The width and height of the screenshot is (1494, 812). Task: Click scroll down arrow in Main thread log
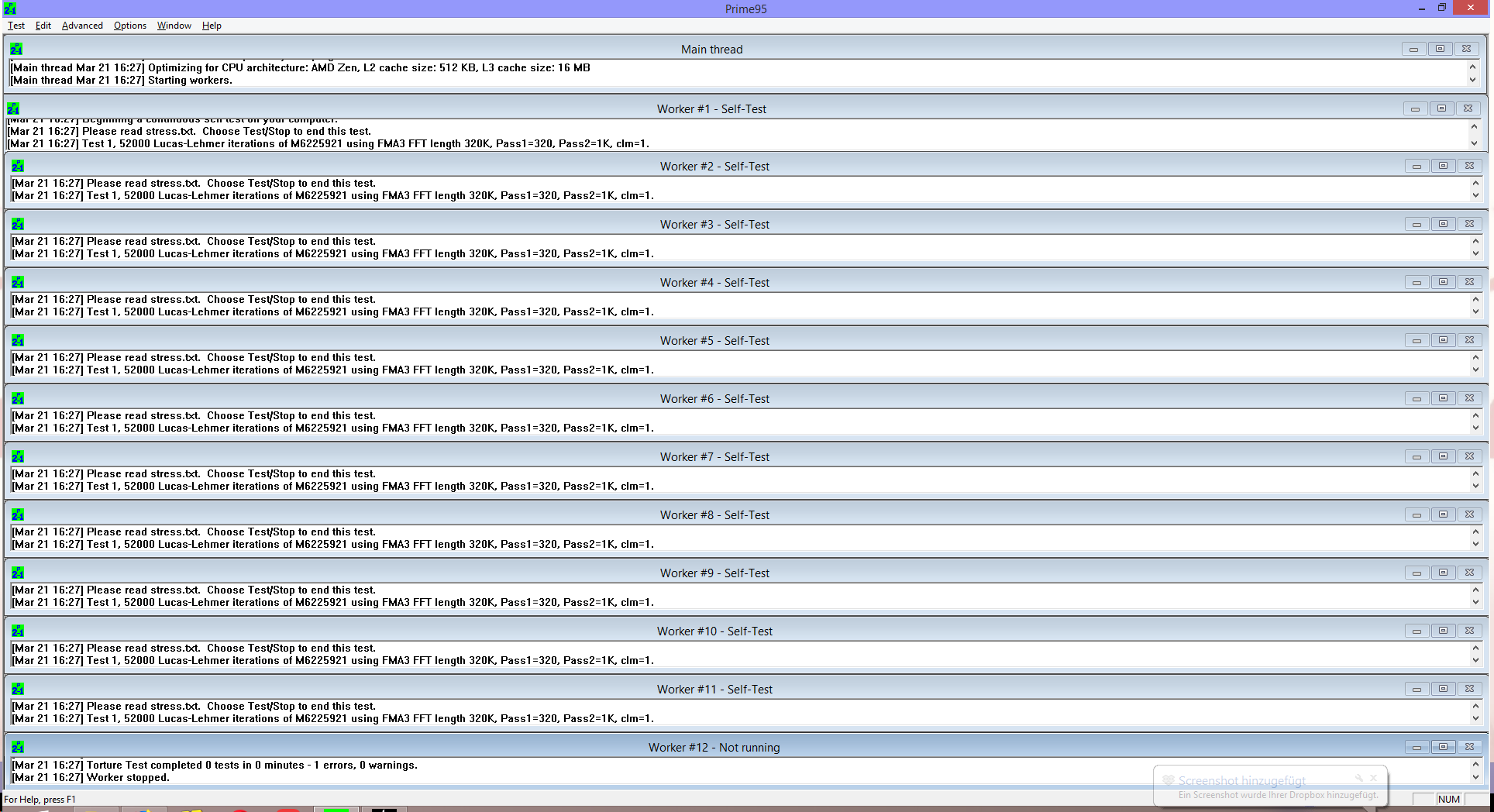pos(1472,80)
